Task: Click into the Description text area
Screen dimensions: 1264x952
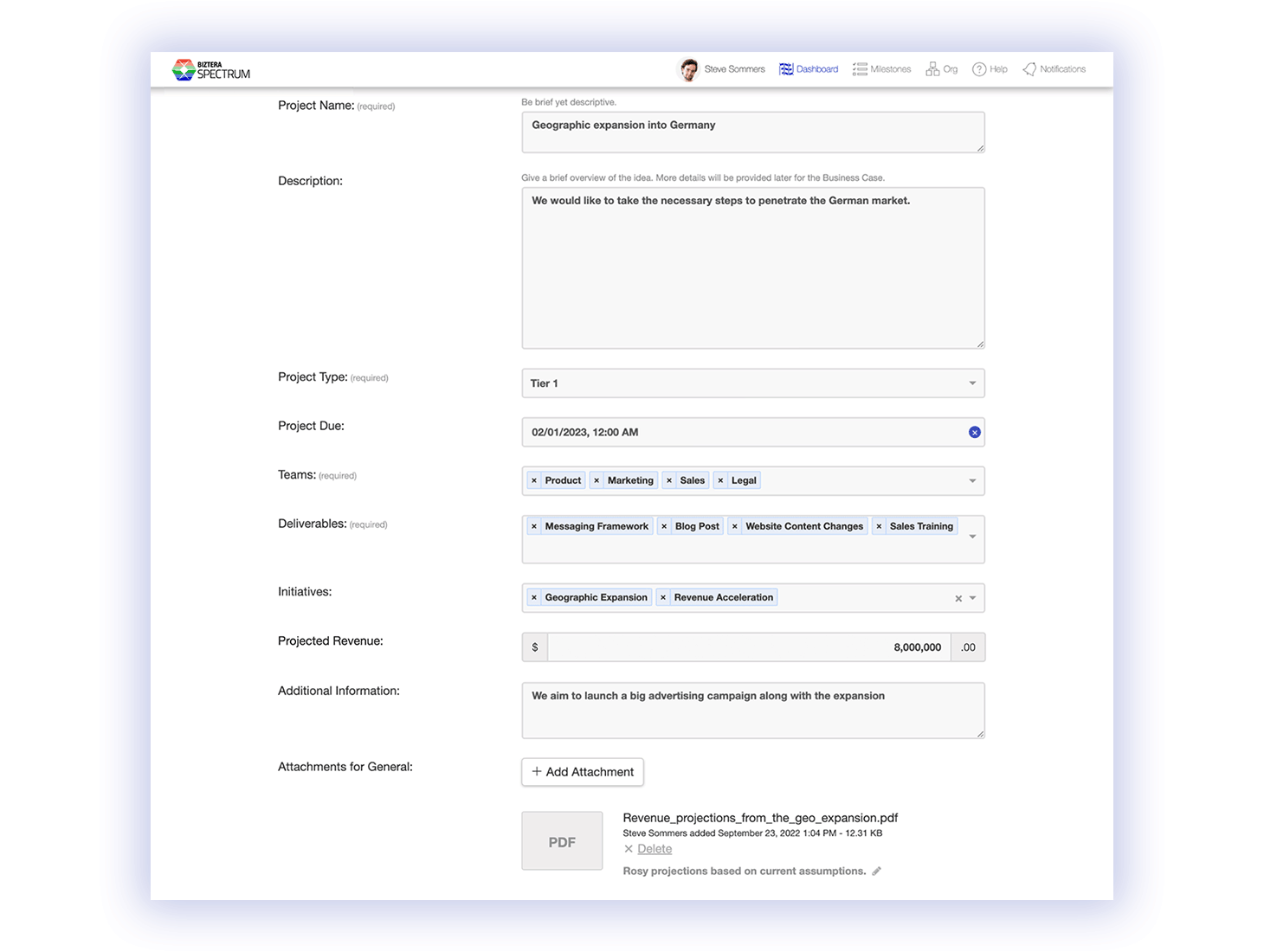Action: pos(753,268)
